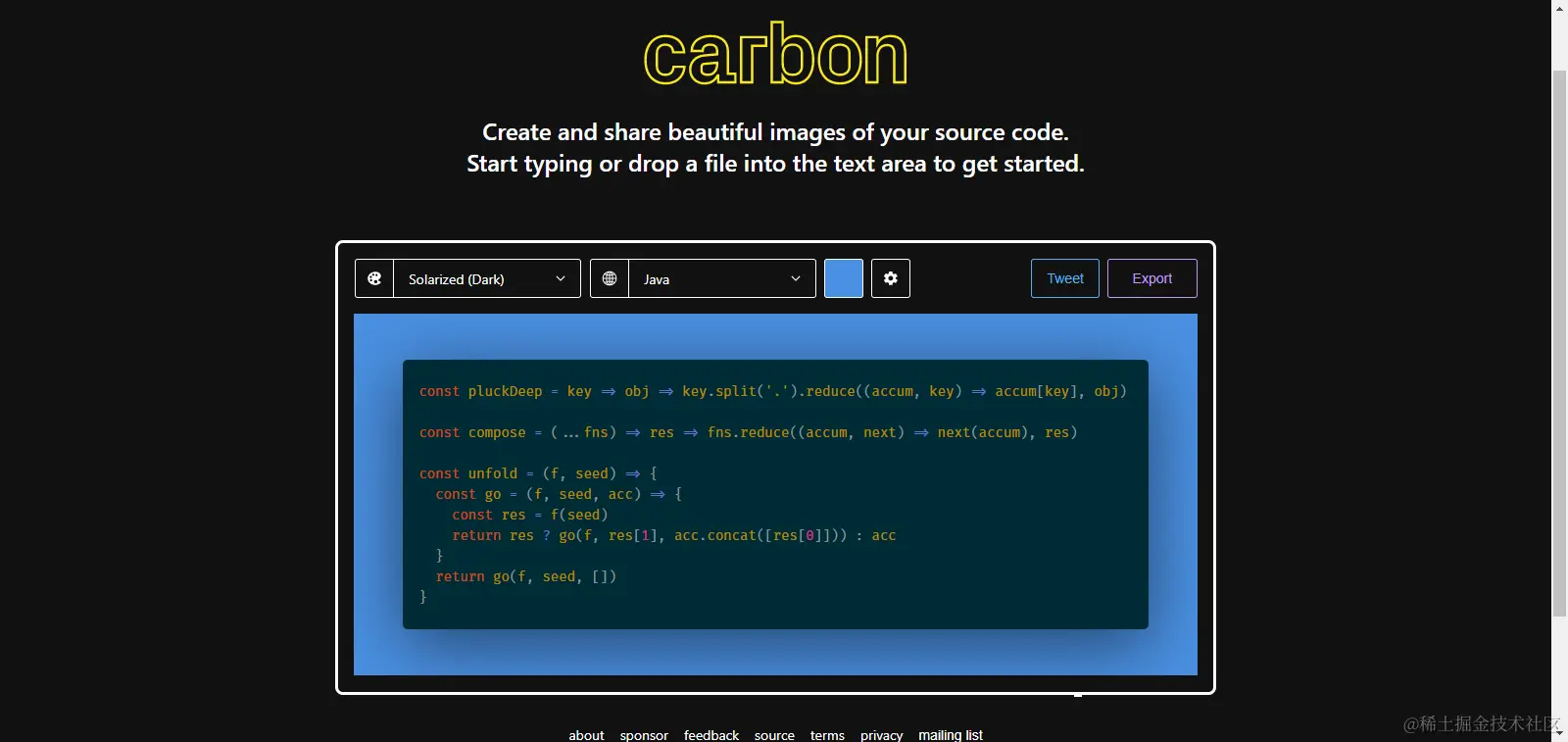Open the settings gear icon
This screenshot has height=742, width=1568.
891,278
